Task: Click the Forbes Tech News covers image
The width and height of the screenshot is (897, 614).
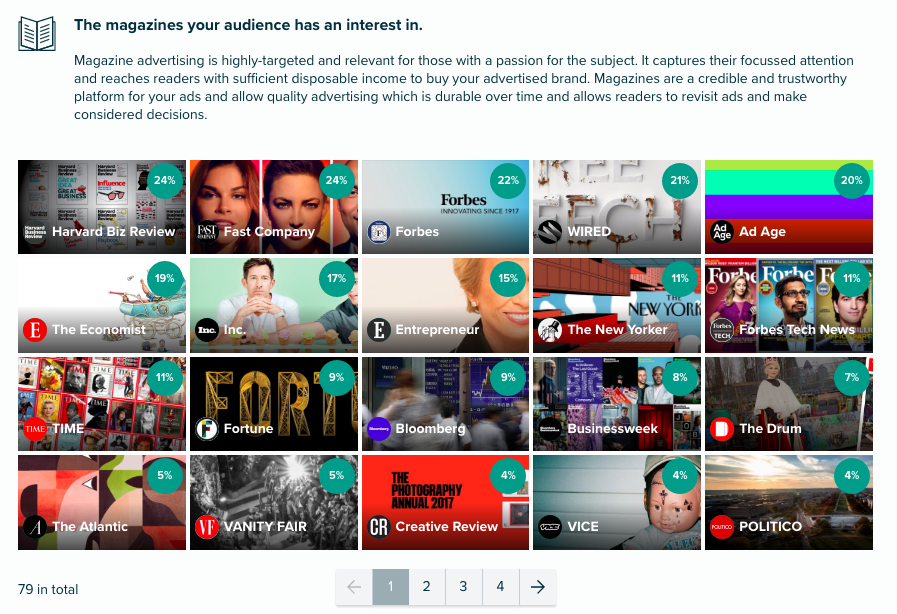Action: click(789, 305)
